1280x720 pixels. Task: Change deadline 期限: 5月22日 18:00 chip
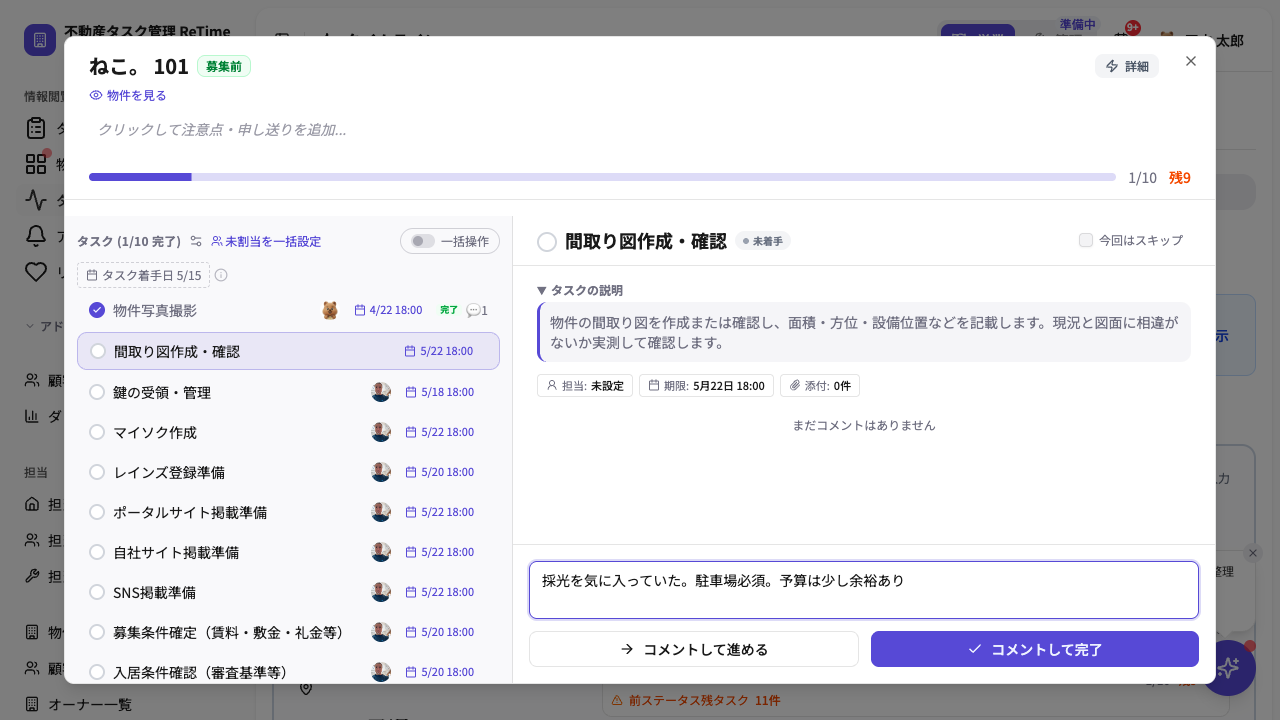[706, 385]
